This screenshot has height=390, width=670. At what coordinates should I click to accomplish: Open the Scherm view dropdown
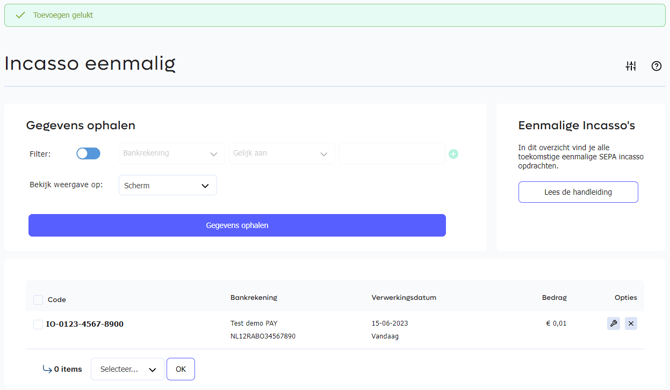tap(168, 185)
